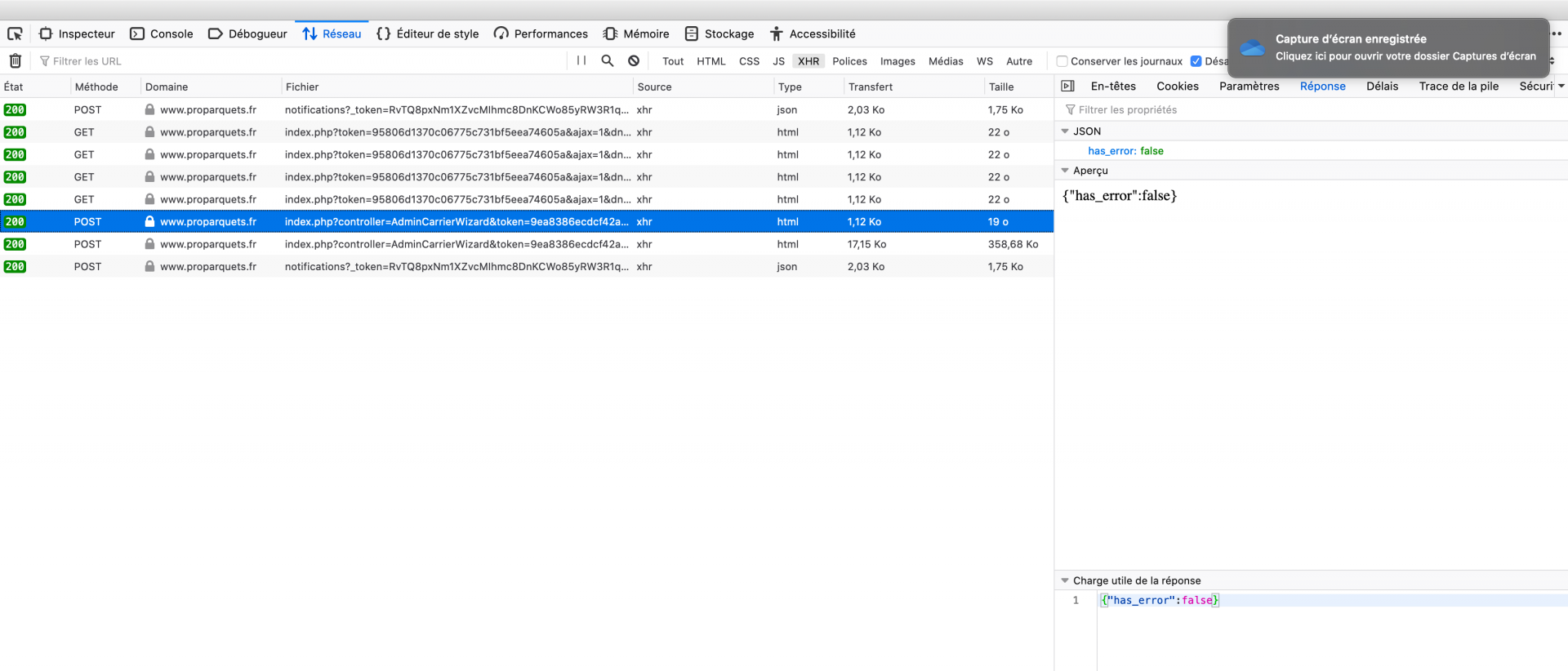Select the 358,68 Ko AdminCarrierWizard request
This screenshot has height=671, width=1568.
(527, 244)
